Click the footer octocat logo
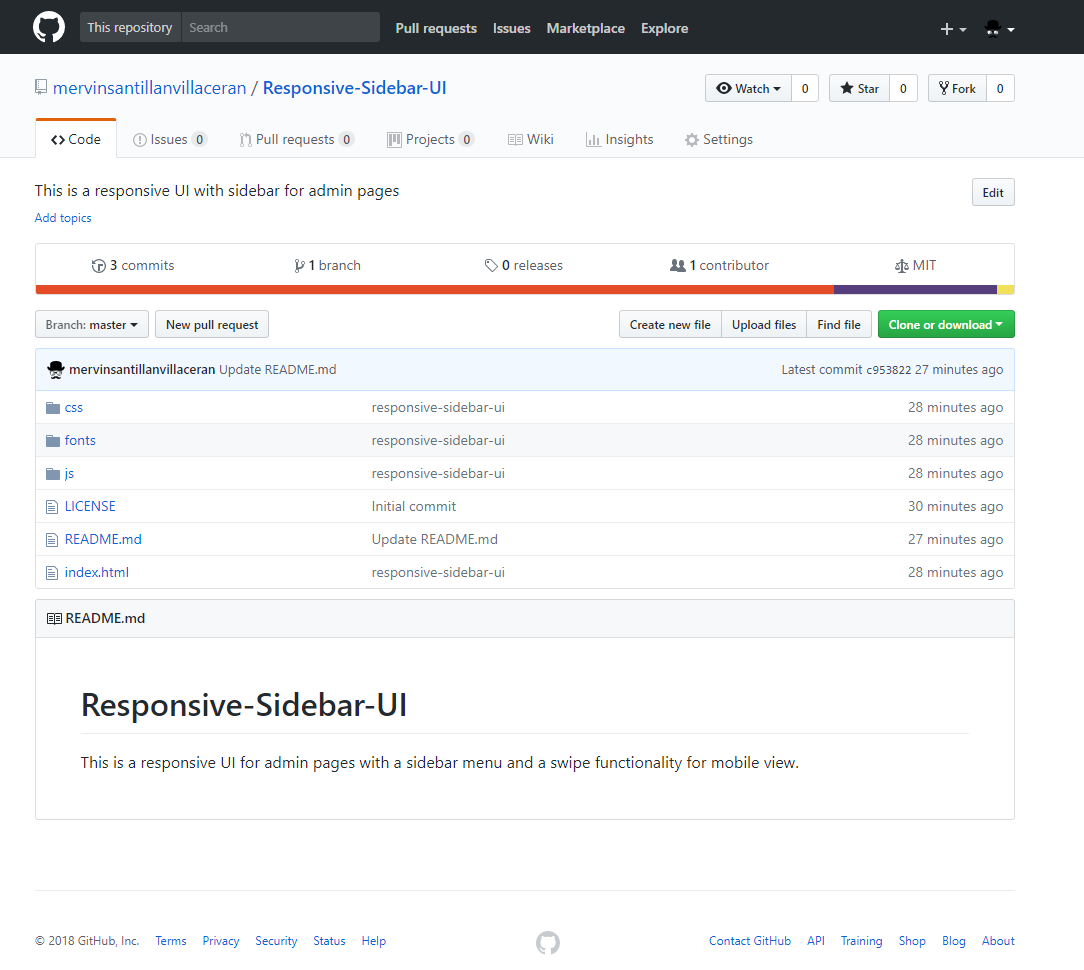1084x970 pixels. coord(547,942)
